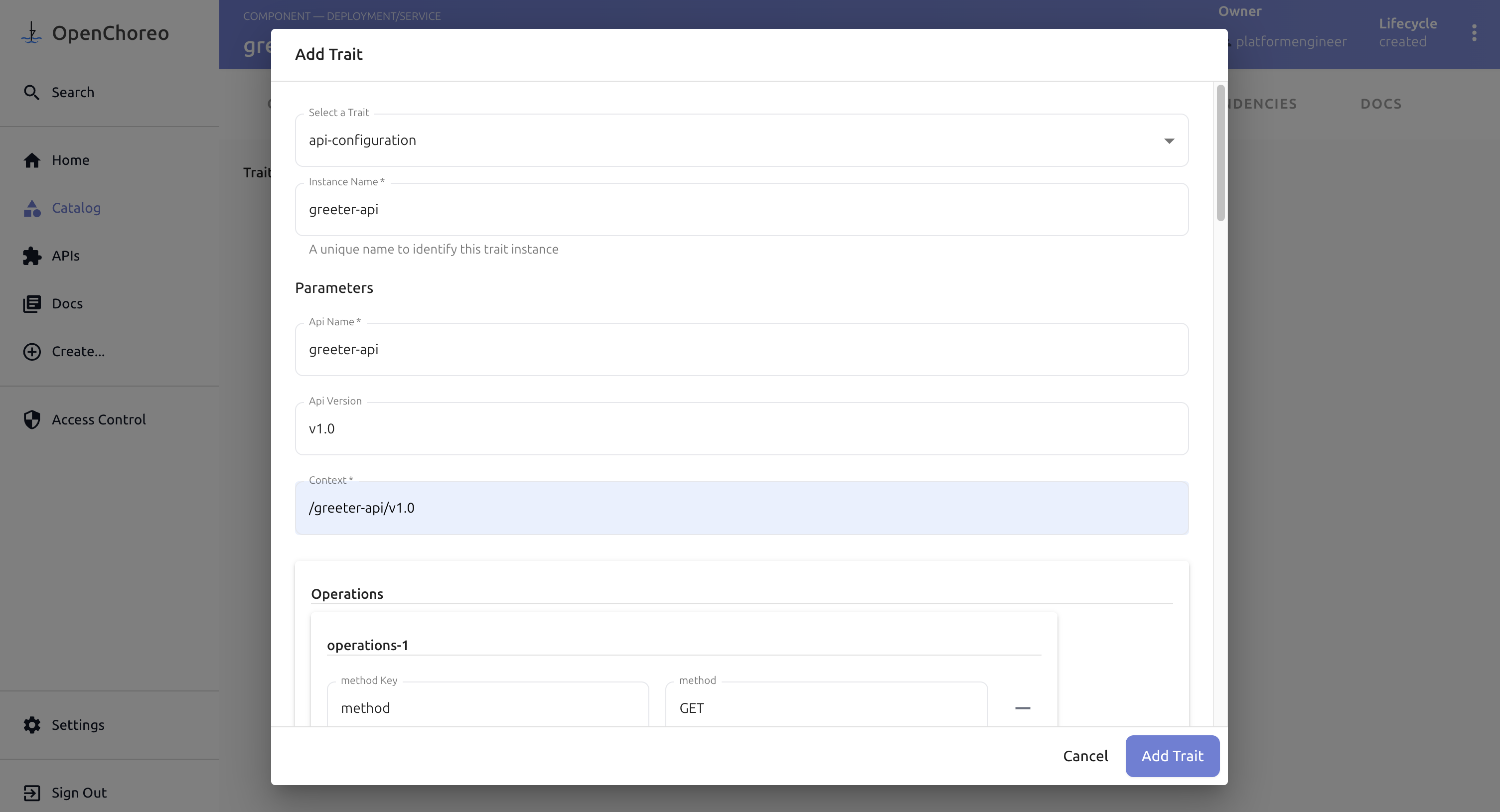Click the Search magnifier icon

click(31, 92)
